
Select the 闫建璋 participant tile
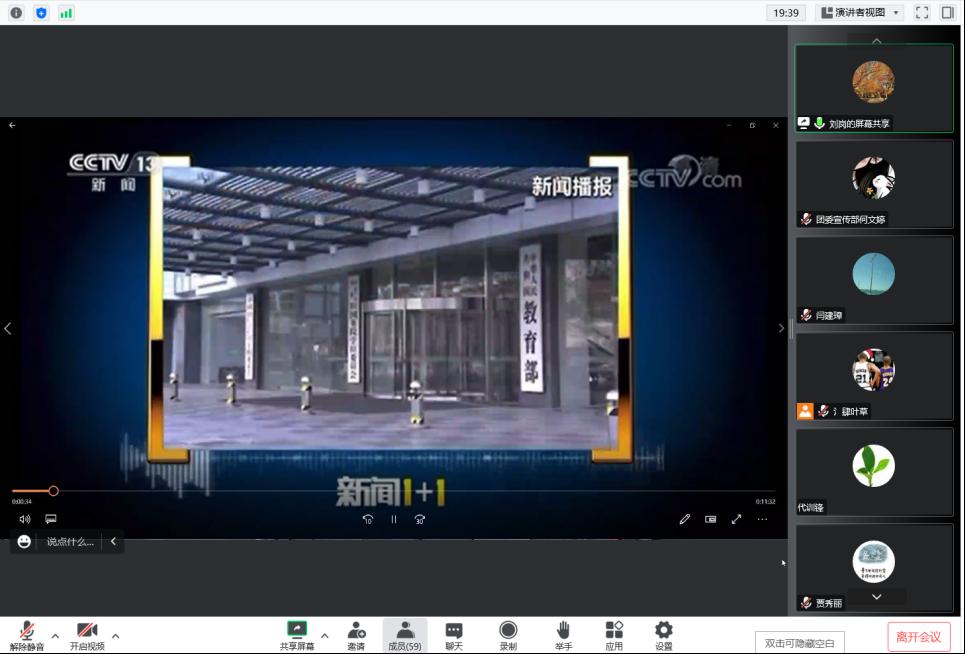(x=874, y=280)
